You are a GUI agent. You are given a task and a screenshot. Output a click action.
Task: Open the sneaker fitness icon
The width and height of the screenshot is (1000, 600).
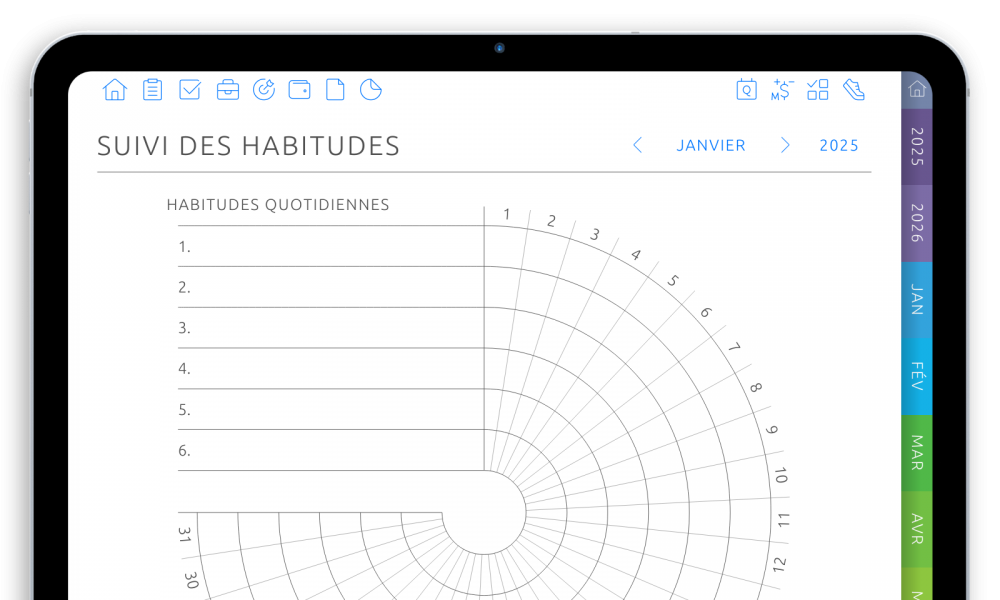(854, 90)
